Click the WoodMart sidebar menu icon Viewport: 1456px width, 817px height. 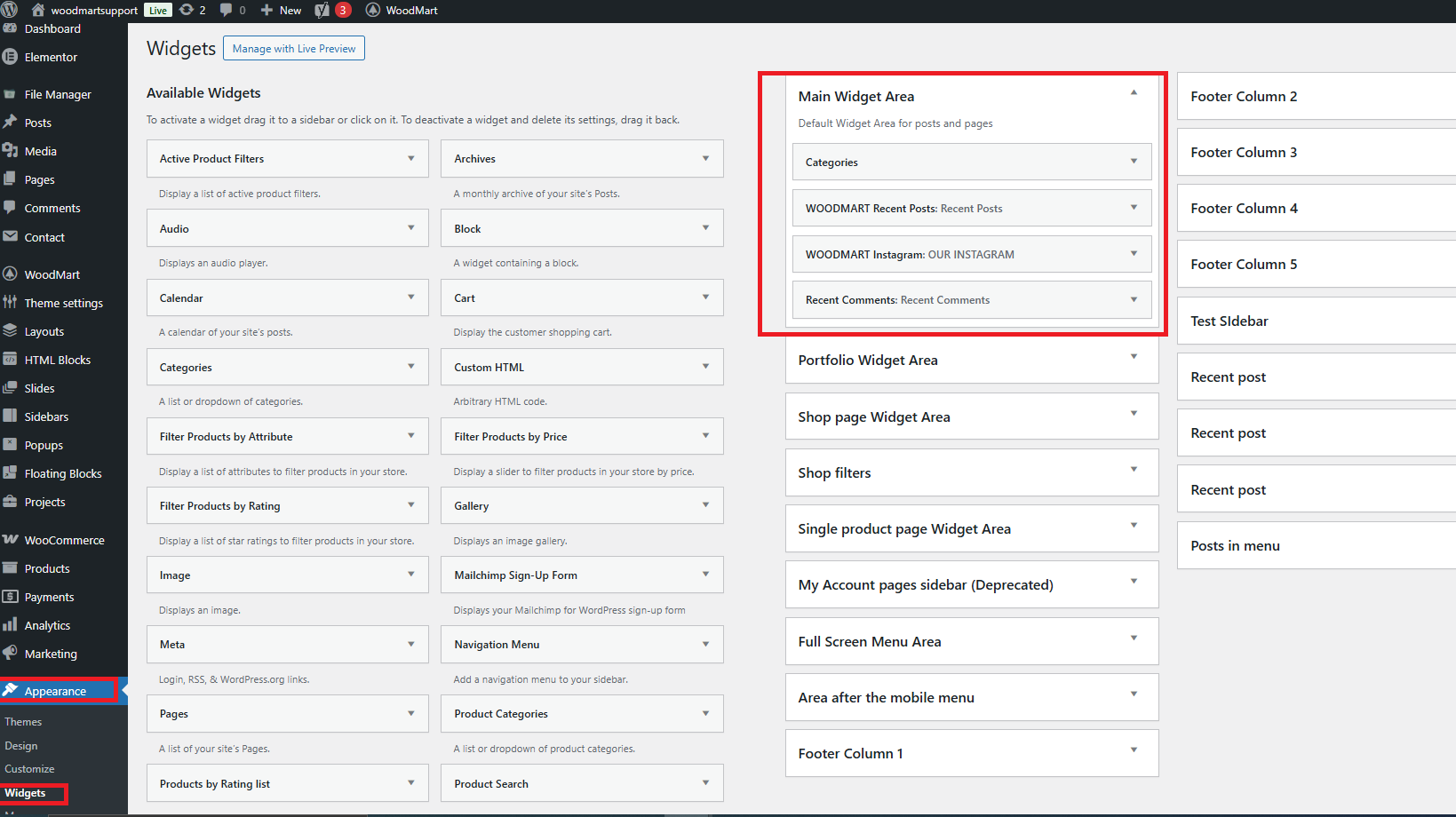pyautogui.click(x=10, y=274)
